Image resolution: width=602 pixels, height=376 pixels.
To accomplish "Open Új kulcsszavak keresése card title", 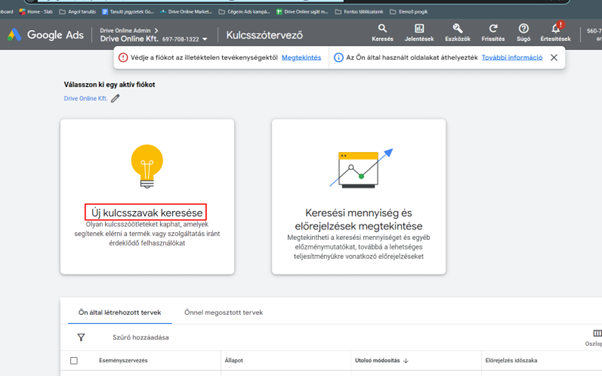I will (x=146, y=213).
